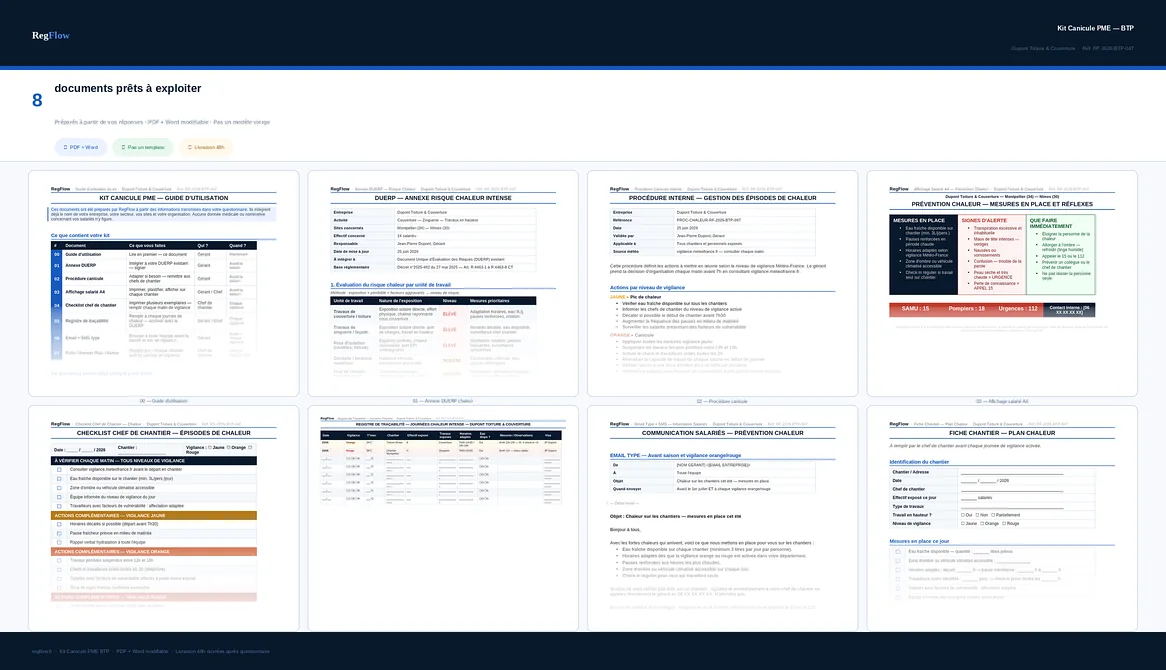Check 'Équipe informée du niveau de vigilance' box

pyautogui.click(x=59, y=497)
